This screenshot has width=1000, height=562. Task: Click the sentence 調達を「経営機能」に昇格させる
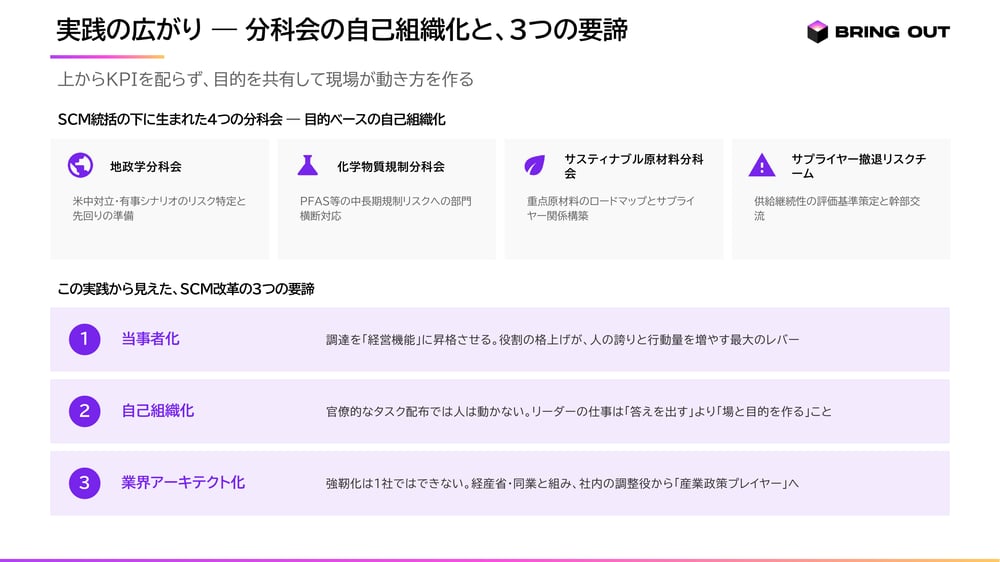point(412,340)
